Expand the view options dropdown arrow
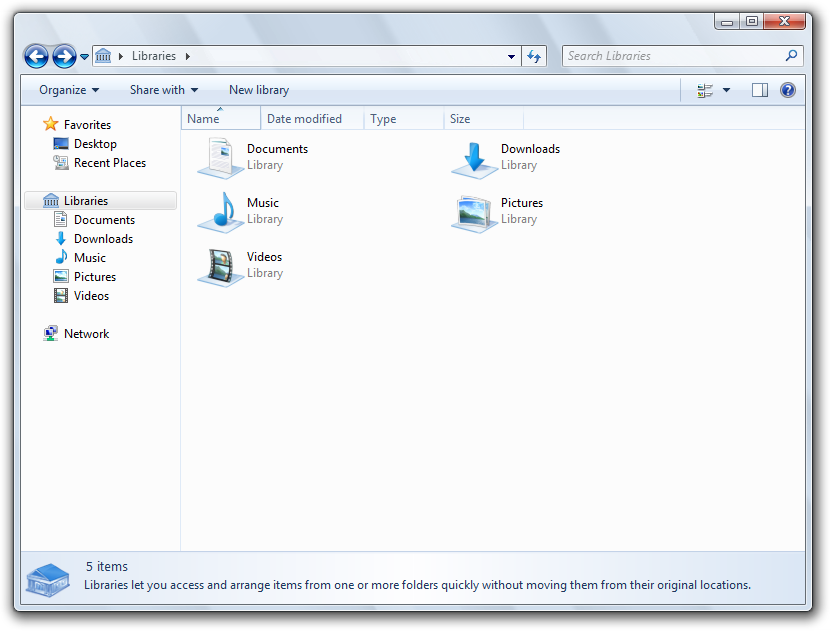Screen dimensions: 832x632 coord(727,90)
